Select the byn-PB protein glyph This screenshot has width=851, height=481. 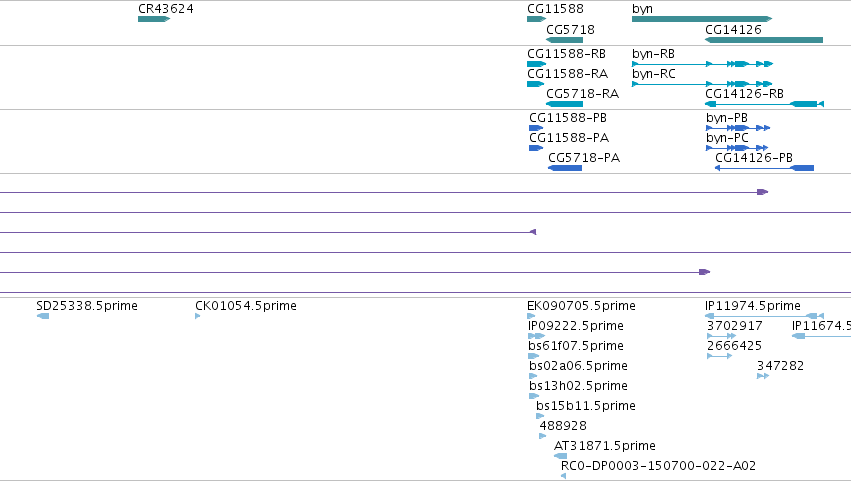pos(738,128)
